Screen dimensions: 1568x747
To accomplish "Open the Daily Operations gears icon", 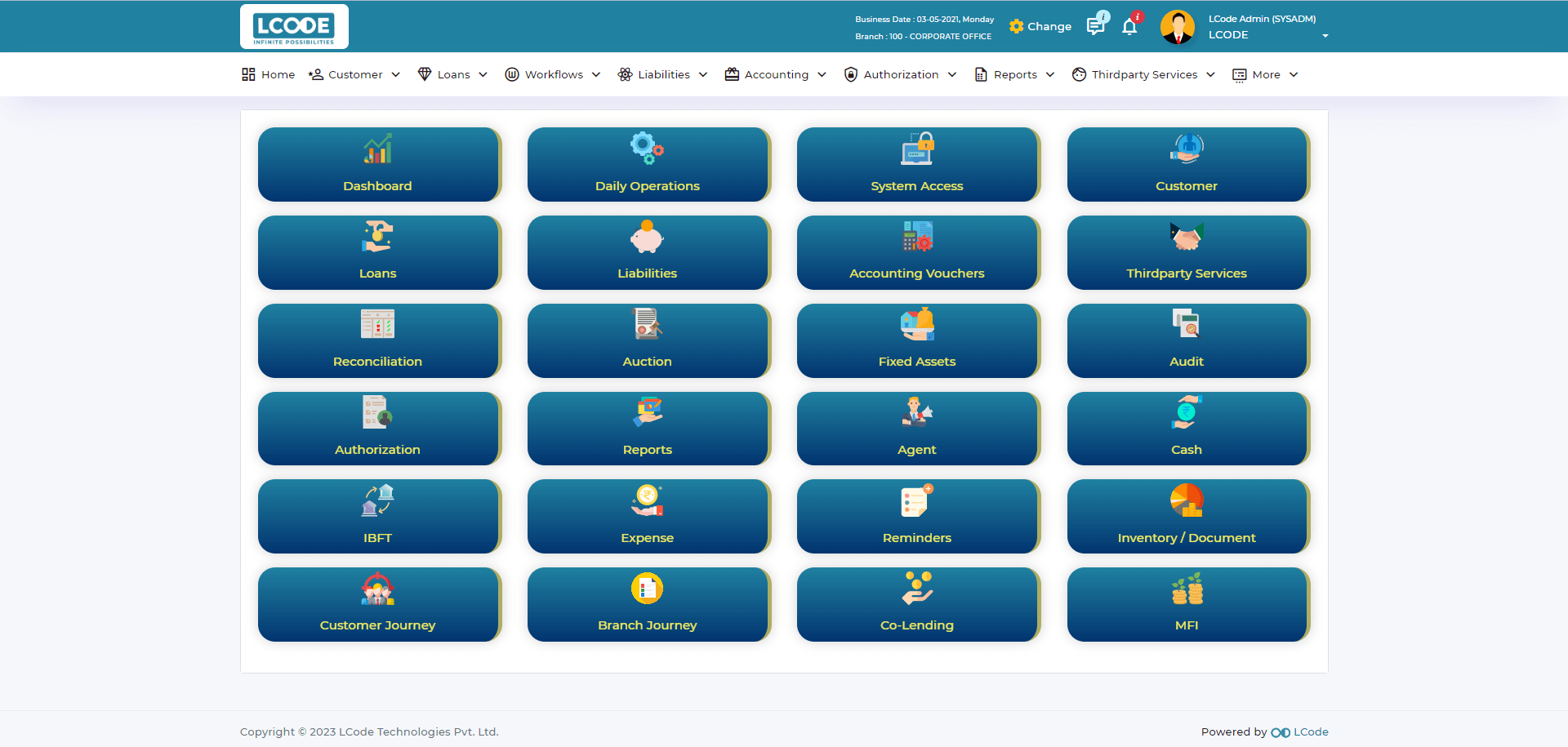I will click(x=647, y=148).
